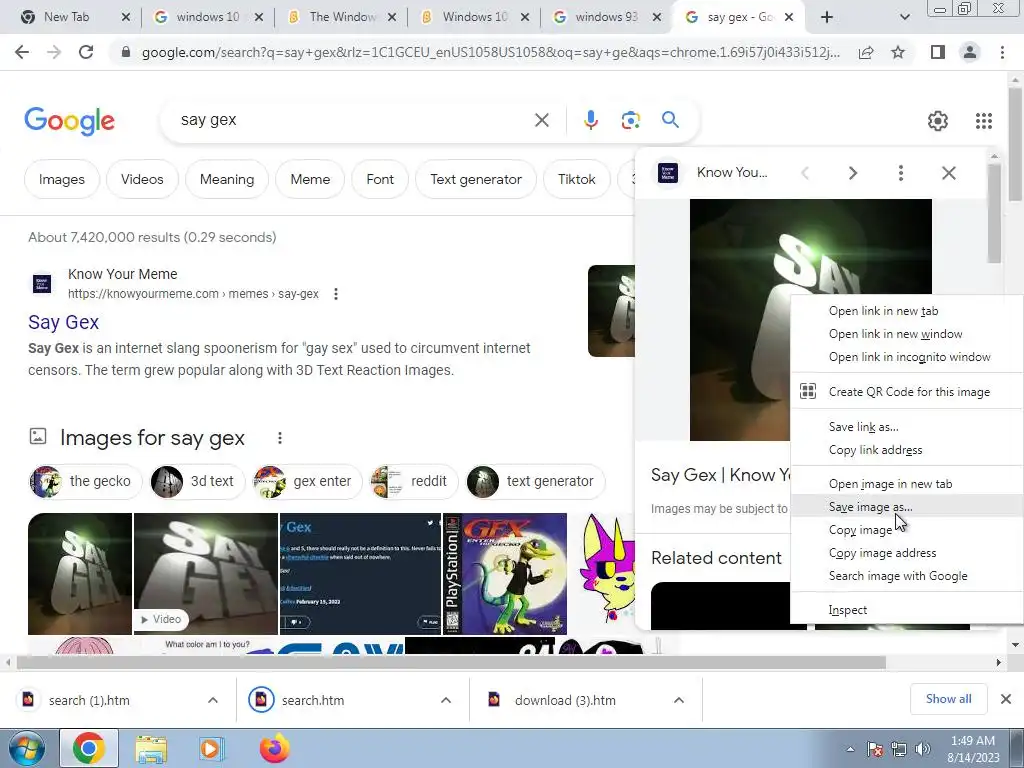Show all downloads
Screen dimensions: 1024x768
(948, 699)
